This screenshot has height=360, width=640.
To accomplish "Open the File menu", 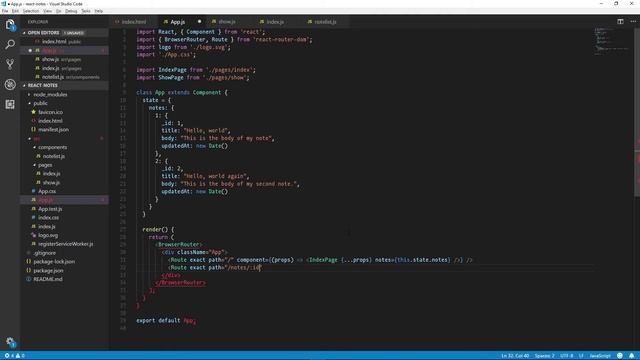I will pos(5,11).
